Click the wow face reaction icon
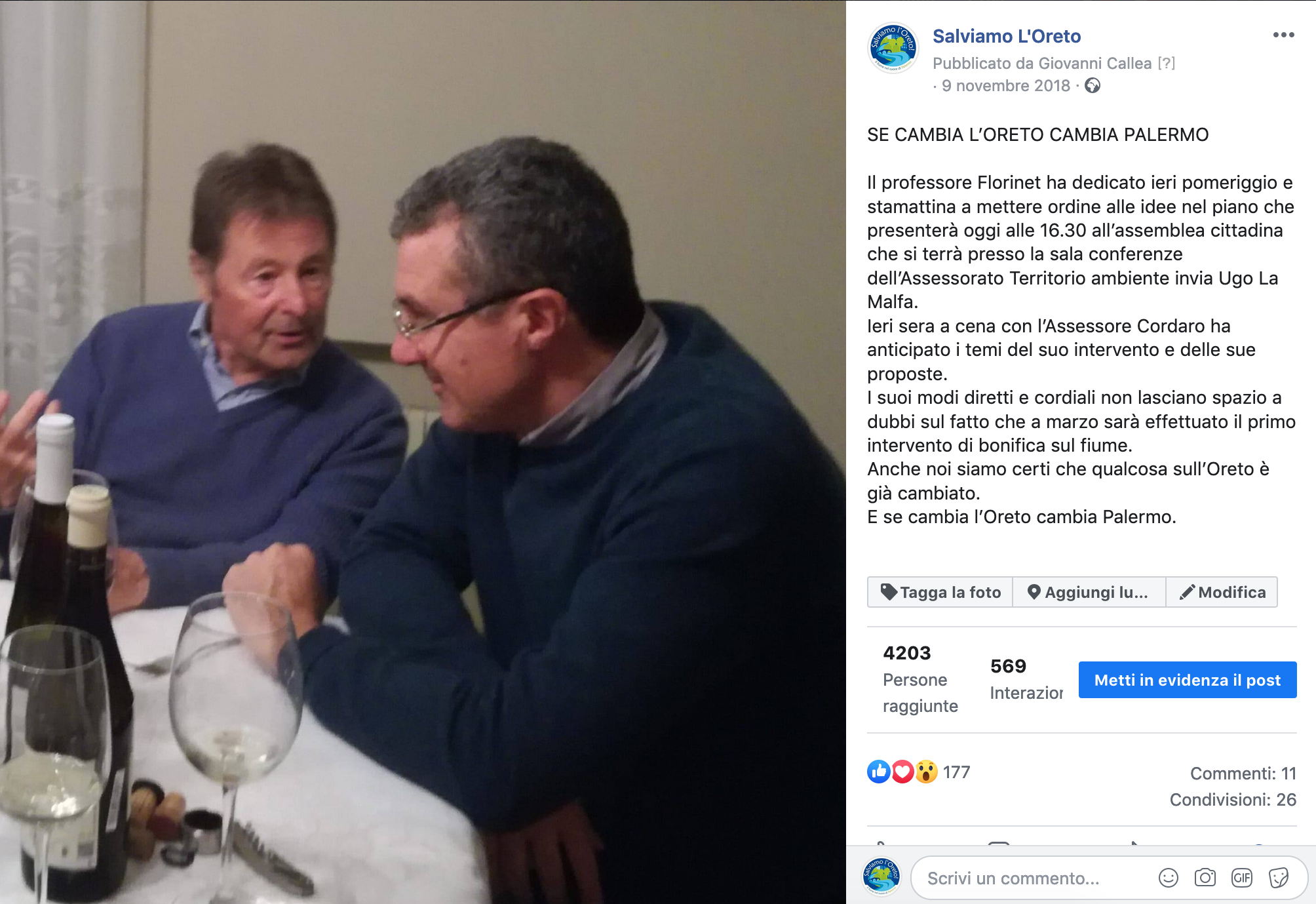The image size is (1316, 904). coord(926,772)
